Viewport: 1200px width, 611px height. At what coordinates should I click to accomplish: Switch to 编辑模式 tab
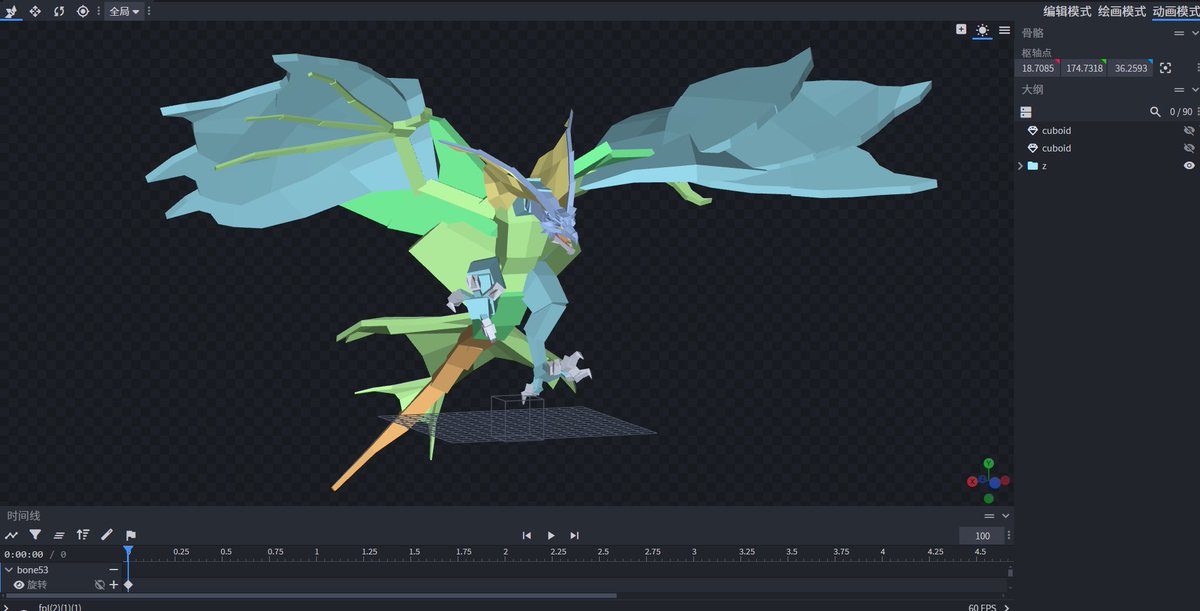click(1068, 11)
